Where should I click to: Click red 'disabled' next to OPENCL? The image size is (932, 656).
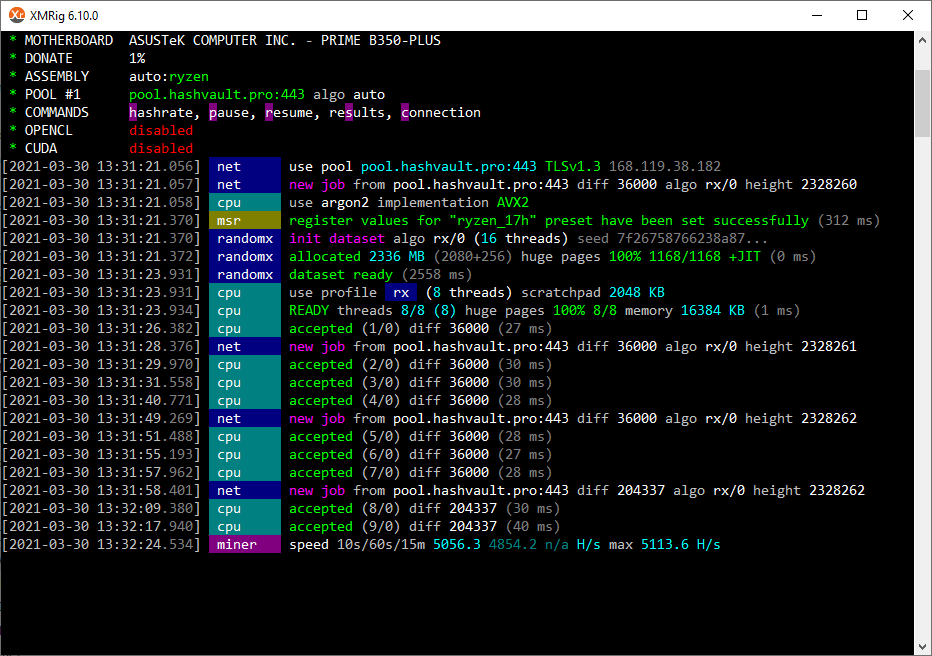click(x=161, y=130)
